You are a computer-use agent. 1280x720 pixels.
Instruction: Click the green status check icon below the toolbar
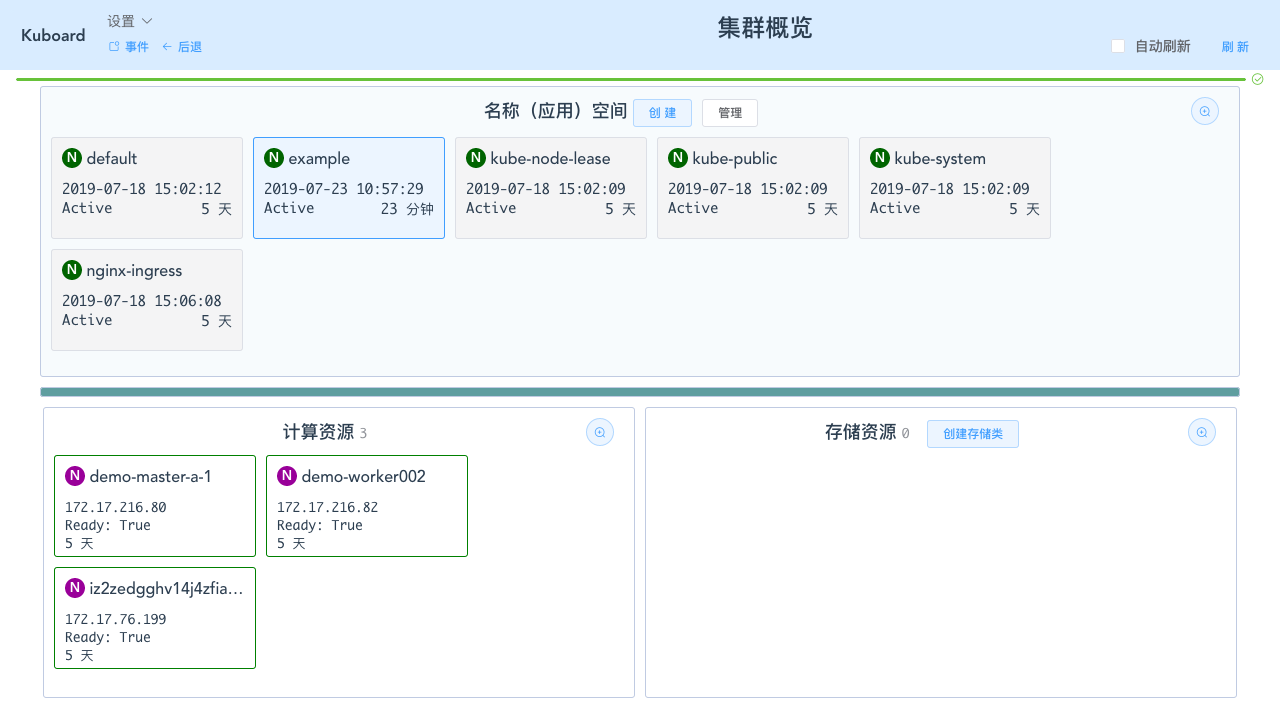[x=1257, y=78]
